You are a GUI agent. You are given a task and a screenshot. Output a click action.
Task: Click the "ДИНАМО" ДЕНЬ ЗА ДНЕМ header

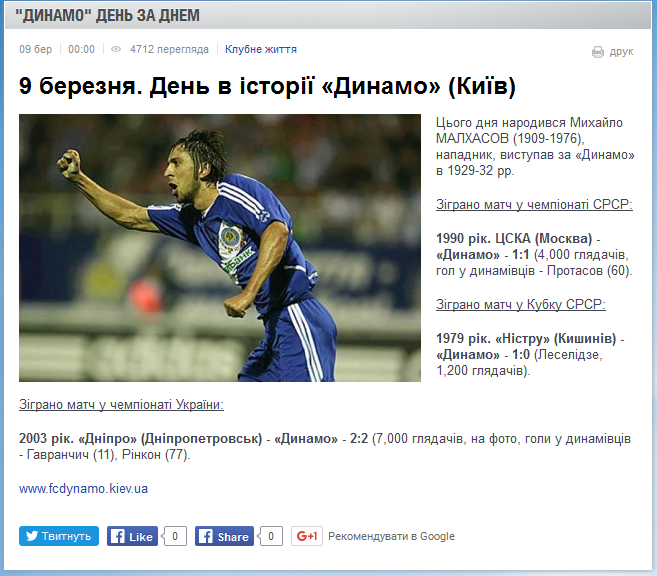pos(107,15)
